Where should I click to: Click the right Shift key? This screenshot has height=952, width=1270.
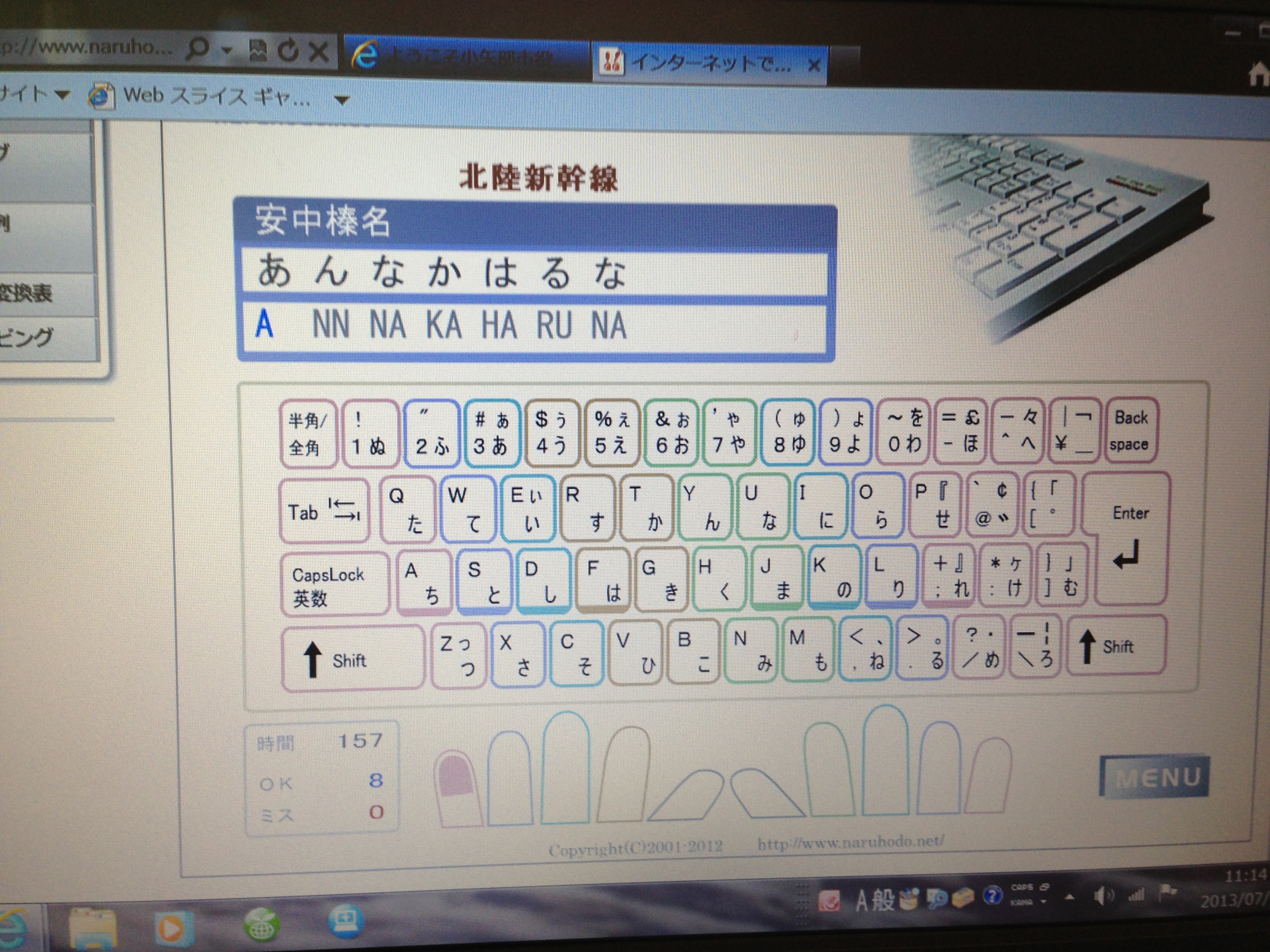pyautogui.click(x=1116, y=645)
